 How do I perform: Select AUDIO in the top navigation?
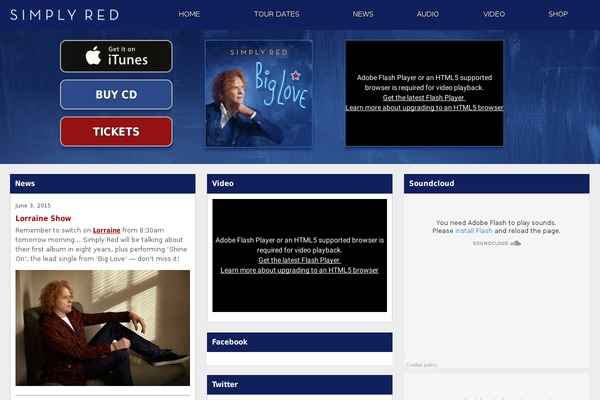click(427, 14)
